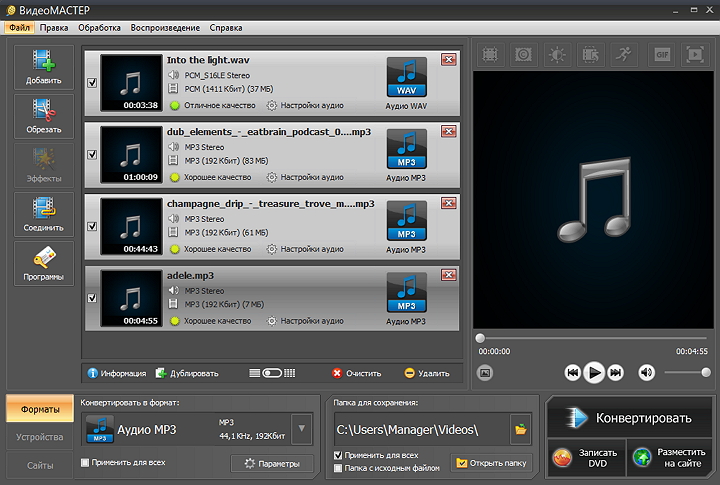Image resolution: width=720 pixels, height=485 pixels.
Task: Click the GIF creation icon
Action: click(x=662, y=55)
